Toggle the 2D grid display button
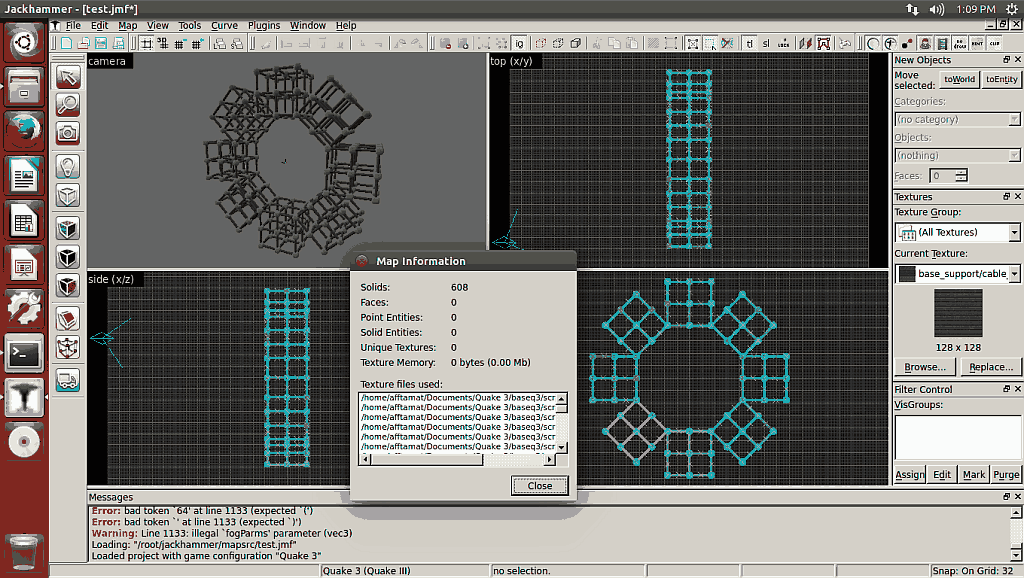1024x578 pixels. (x=146, y=43)
